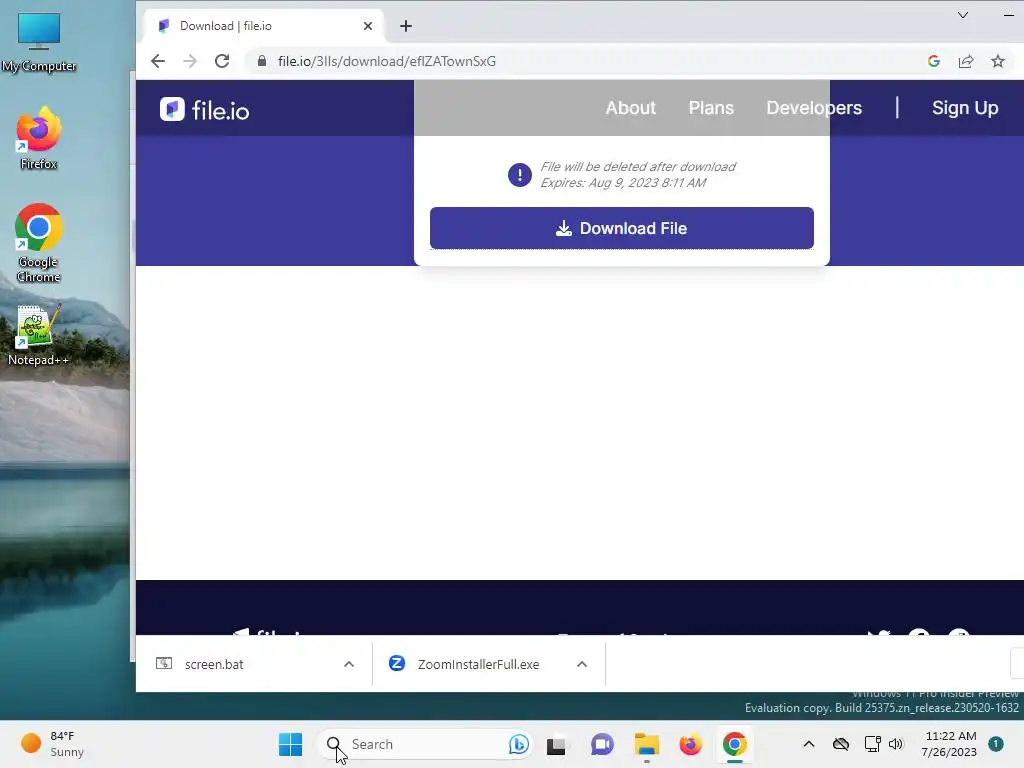Click the cloud sync tray icon
This screenshot has height=768, width=1024.
841,744
